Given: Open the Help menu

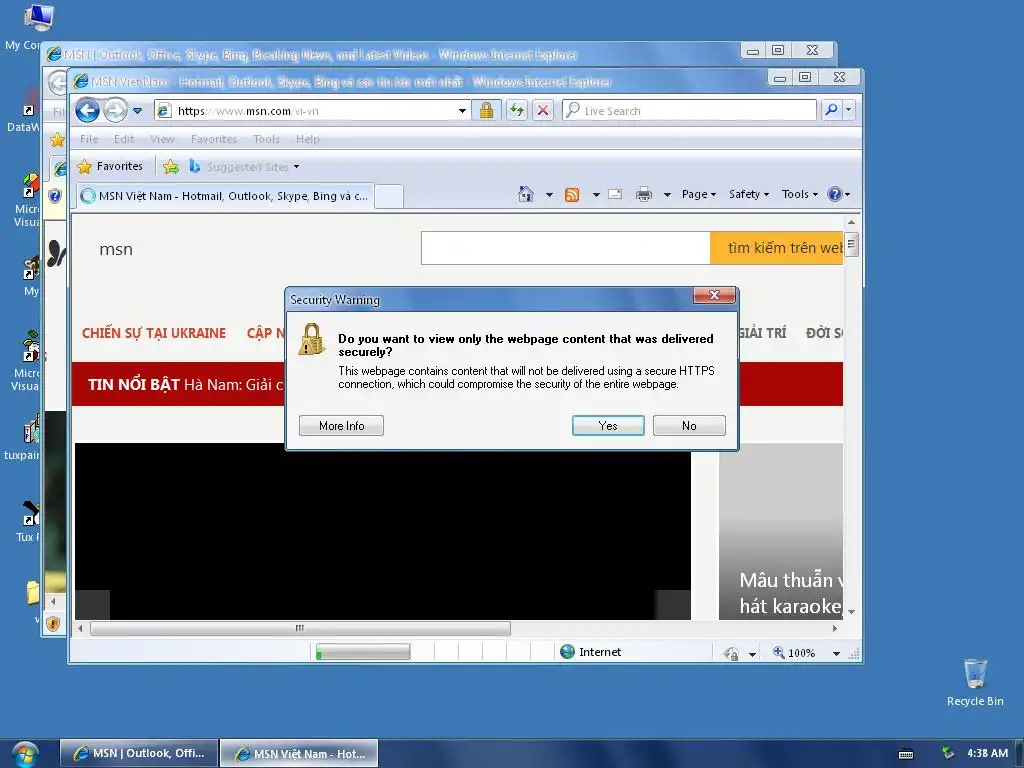Looking at the screenshot, I should 308,139.
